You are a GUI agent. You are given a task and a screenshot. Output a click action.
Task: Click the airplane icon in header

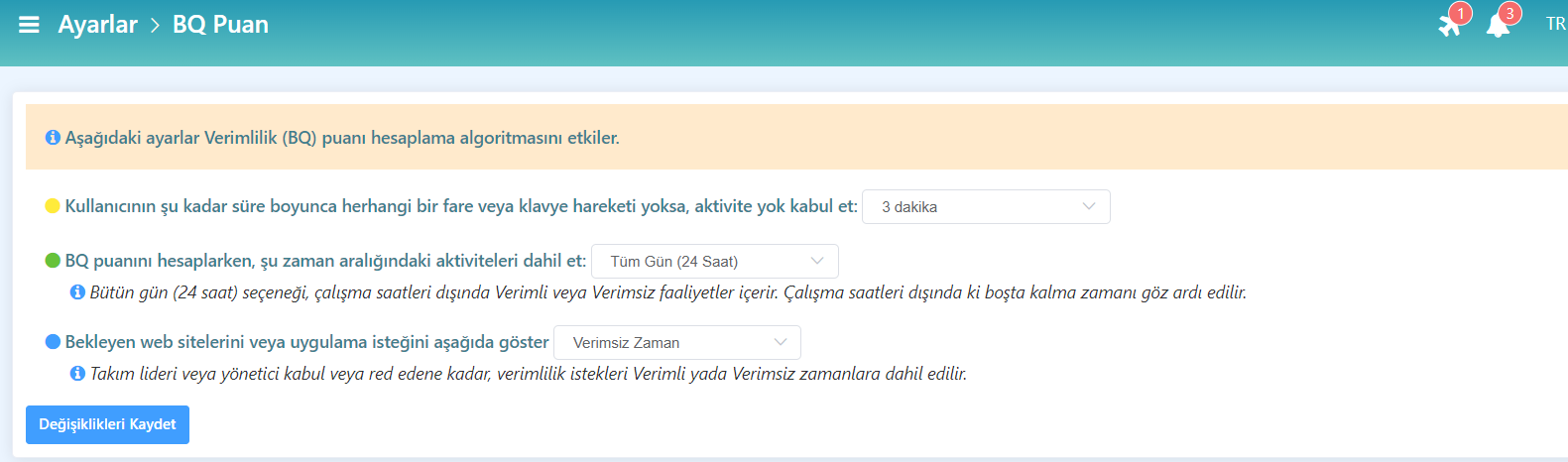[x=1449, y=27]
